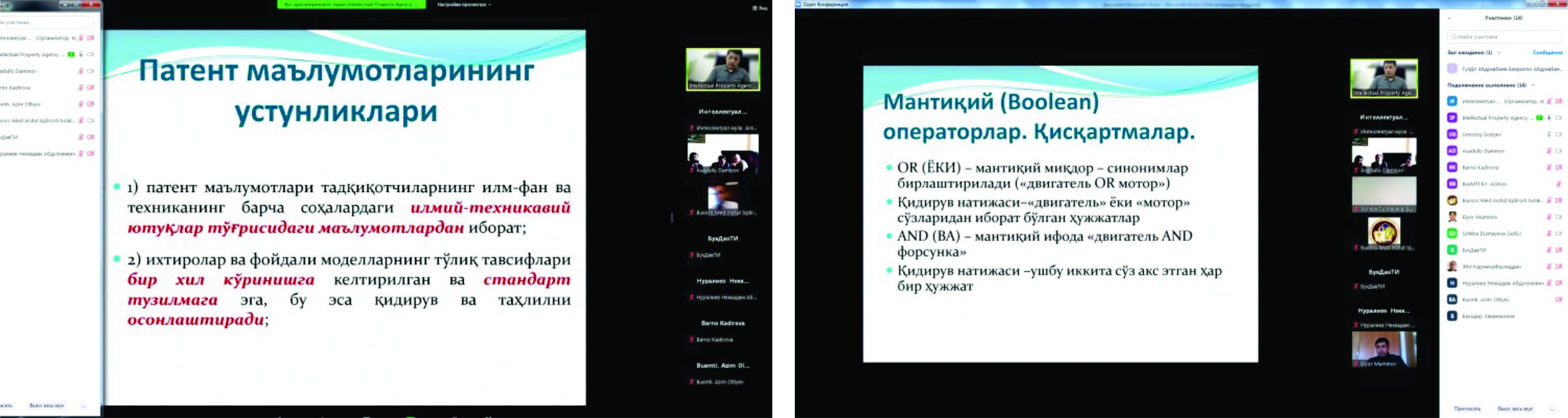The image size is (1568, 418).
Task: Toggle the microphone for Intellectual Property Agency in right panel
Action: [x=1549, y=117]
